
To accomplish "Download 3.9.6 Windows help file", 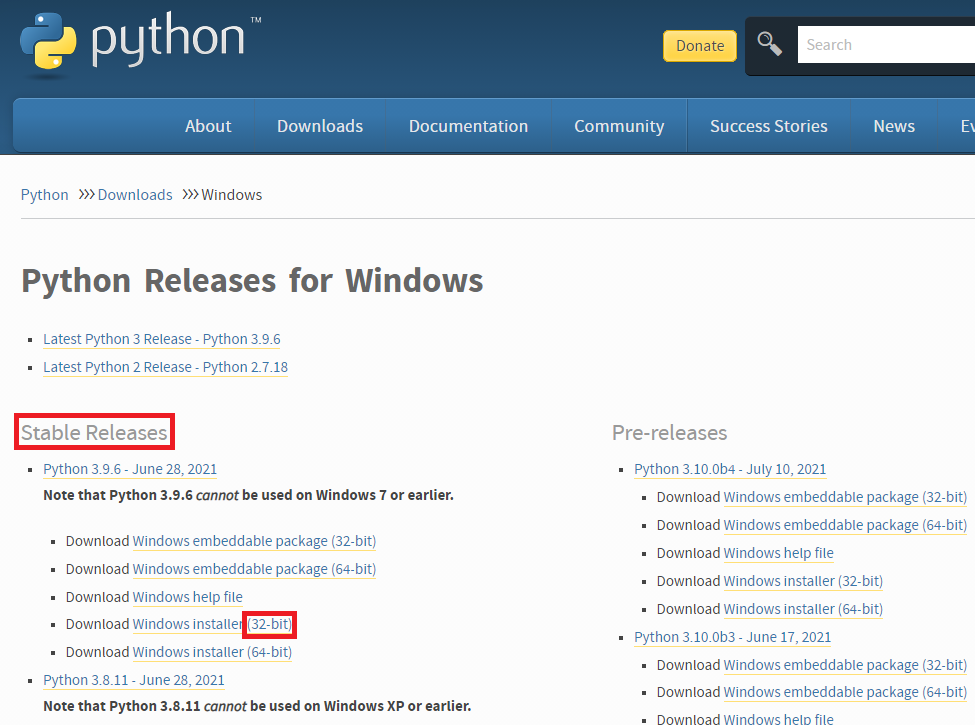I will 187,597.
